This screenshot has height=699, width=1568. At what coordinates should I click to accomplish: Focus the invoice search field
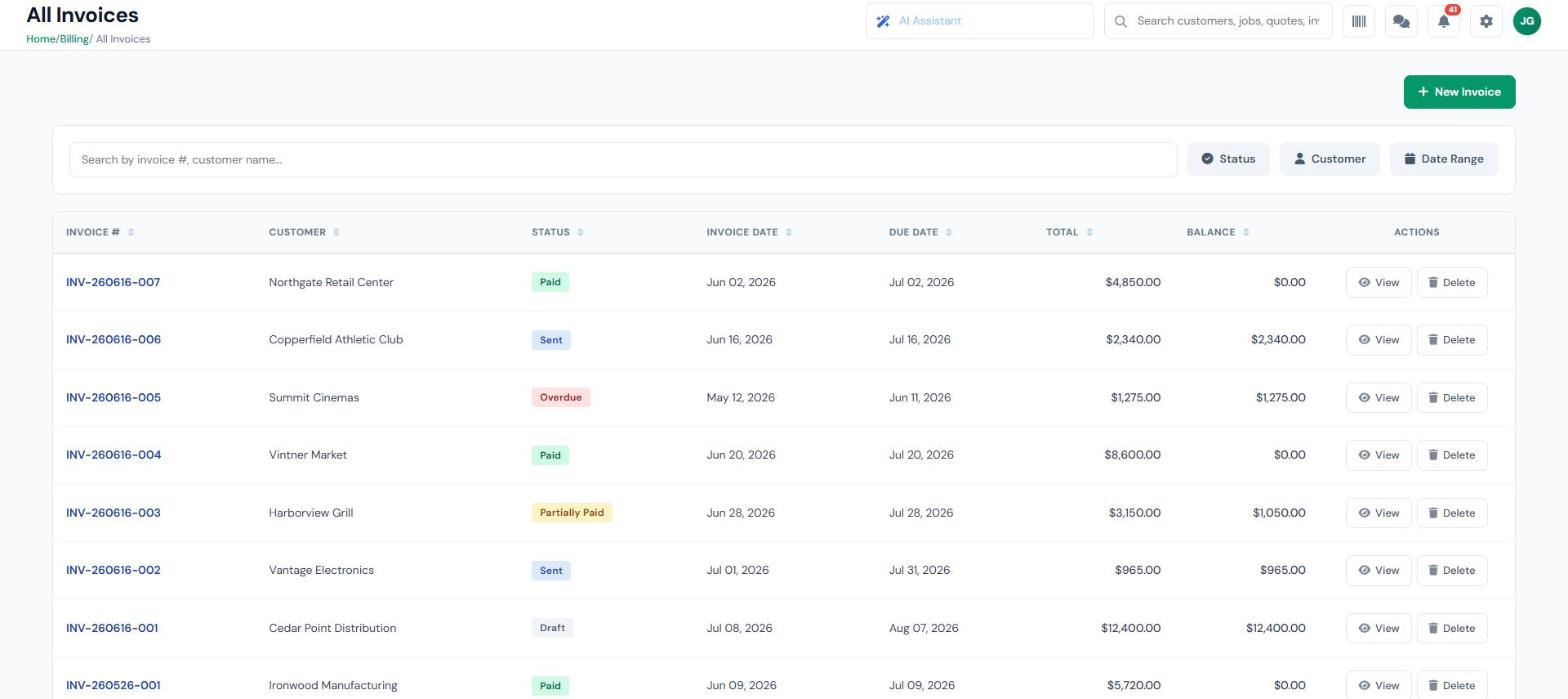point(623,160)
